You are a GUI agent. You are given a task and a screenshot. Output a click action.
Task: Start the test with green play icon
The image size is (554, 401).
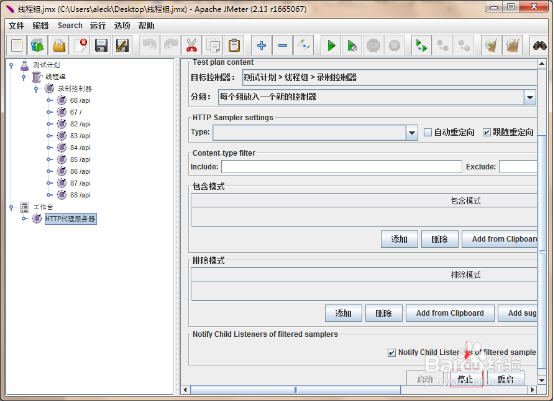coord(331,46)
